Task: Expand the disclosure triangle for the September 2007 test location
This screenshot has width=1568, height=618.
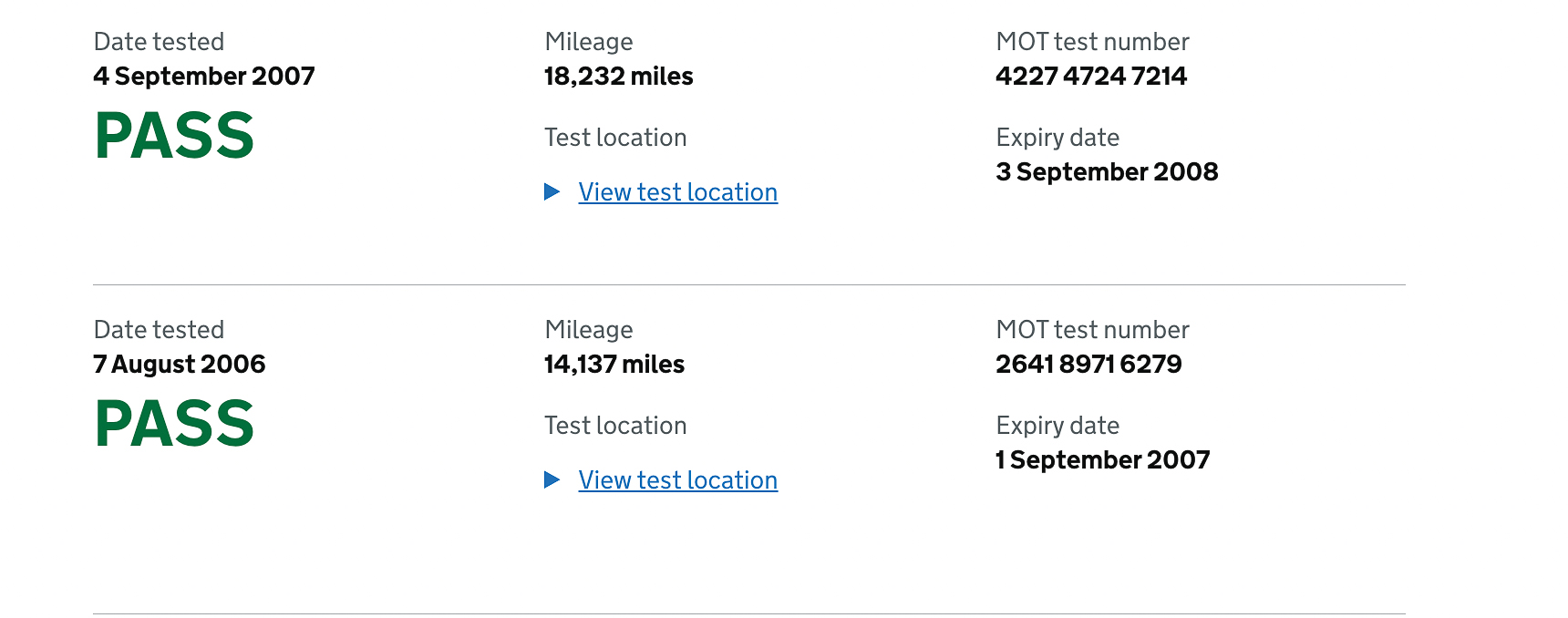Action: [x=552, y=191]
